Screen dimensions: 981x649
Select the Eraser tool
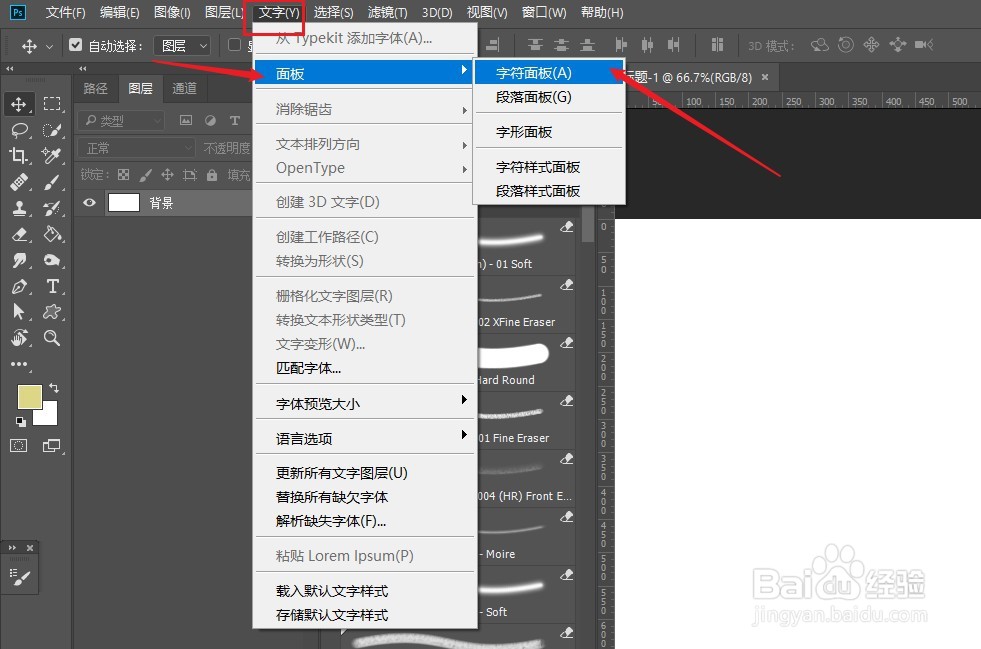(x=19, y=234)
